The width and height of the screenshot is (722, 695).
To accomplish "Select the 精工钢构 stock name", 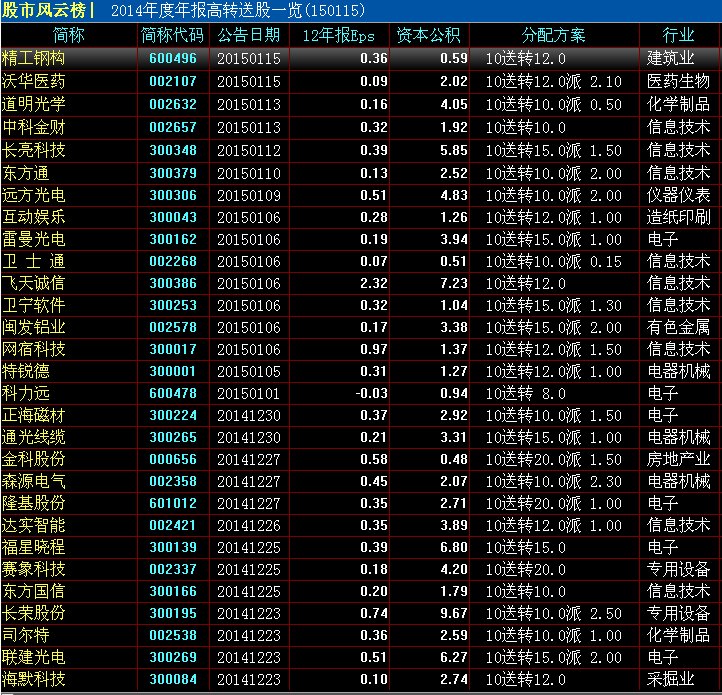I will coord(34,58).
